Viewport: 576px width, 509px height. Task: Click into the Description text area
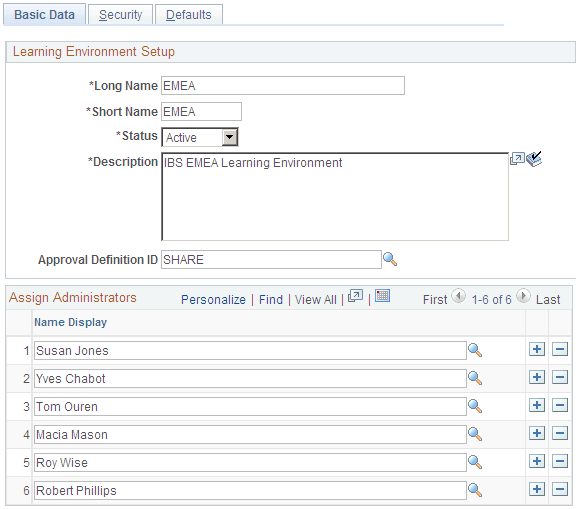coord(335,197)
